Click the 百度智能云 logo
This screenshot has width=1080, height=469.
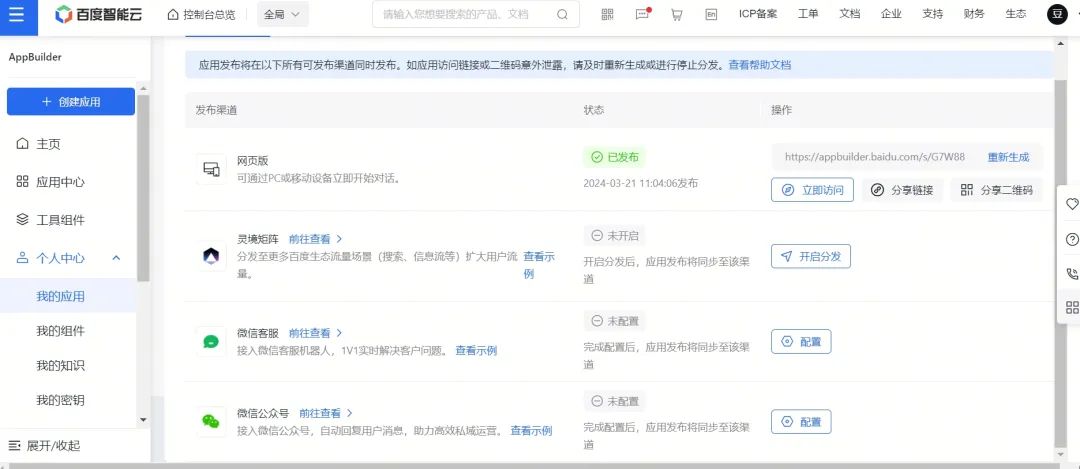99,14
